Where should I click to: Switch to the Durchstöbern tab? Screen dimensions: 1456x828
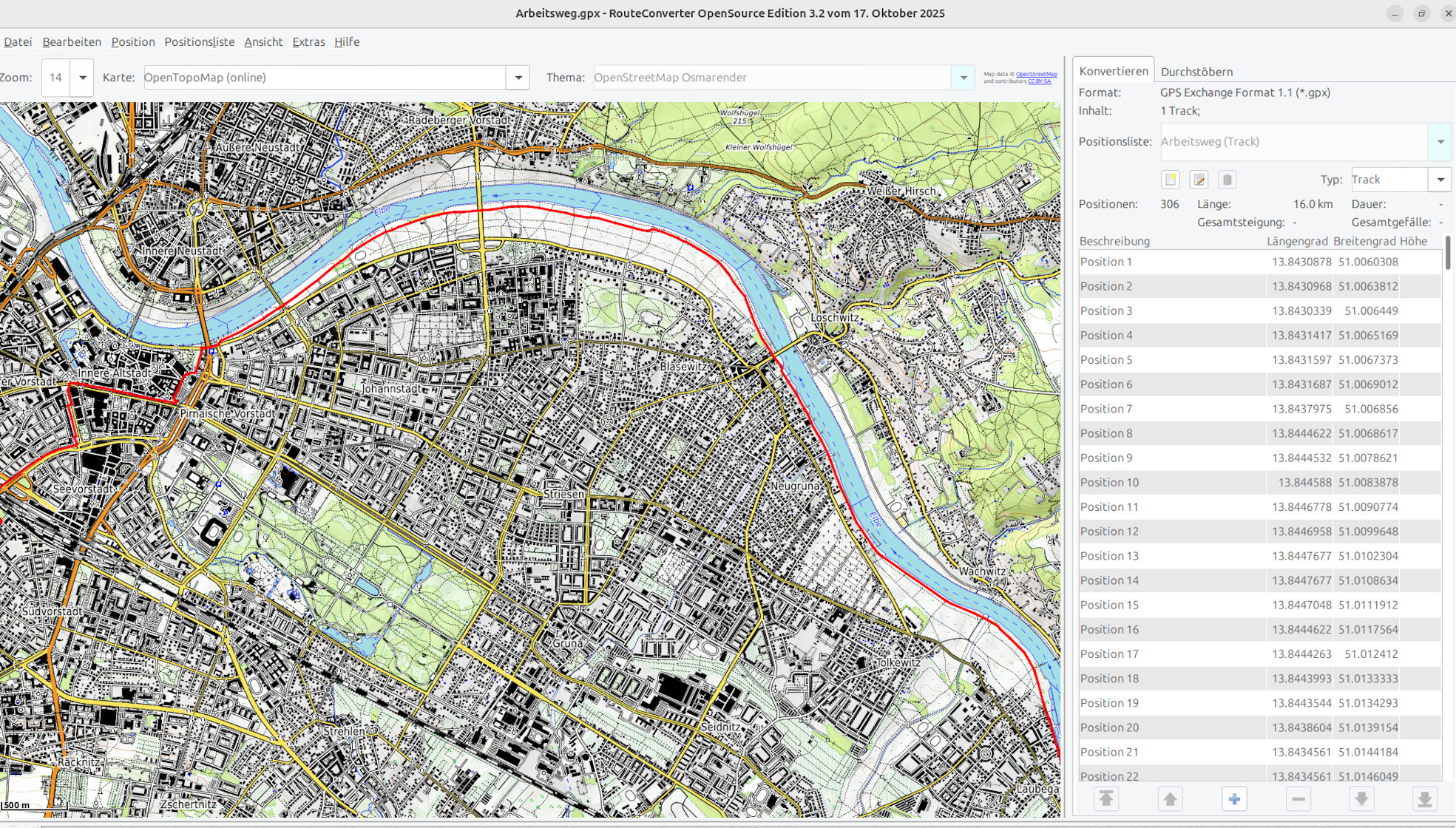click(x=1196, y=72)
